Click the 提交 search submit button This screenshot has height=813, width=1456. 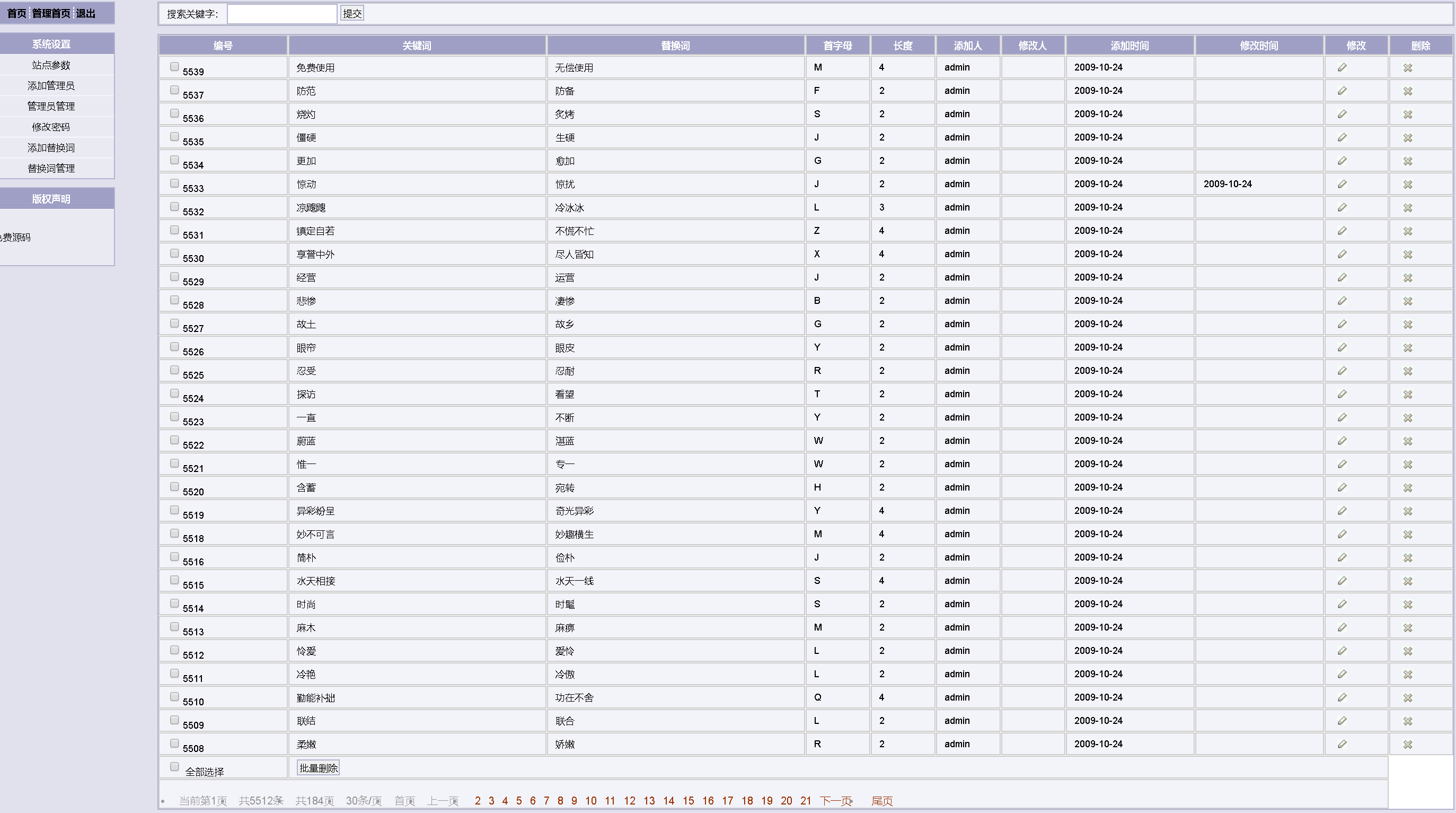(352, 14)
